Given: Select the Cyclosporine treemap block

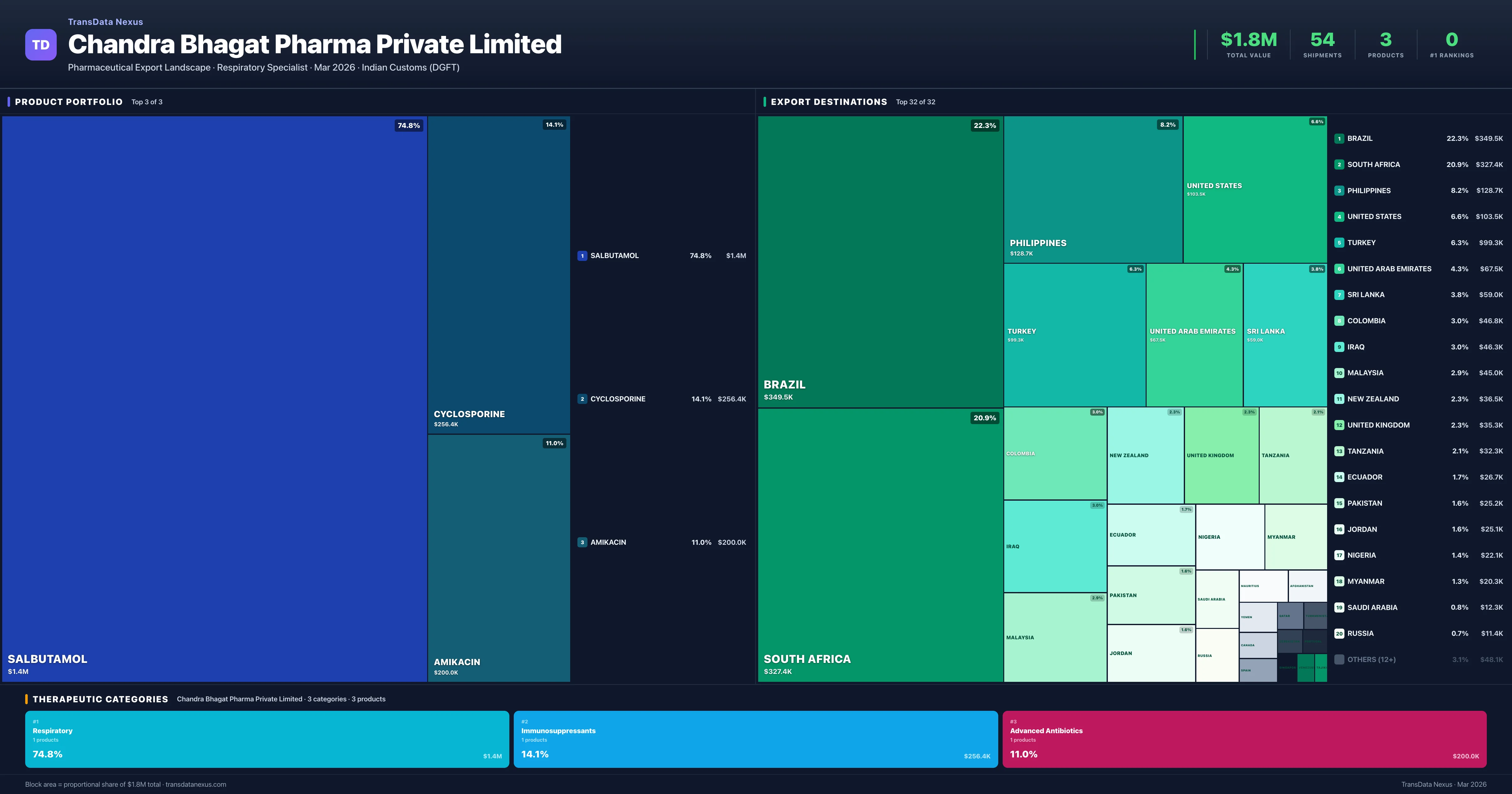Looking at the screenshot, I should 498,274.
